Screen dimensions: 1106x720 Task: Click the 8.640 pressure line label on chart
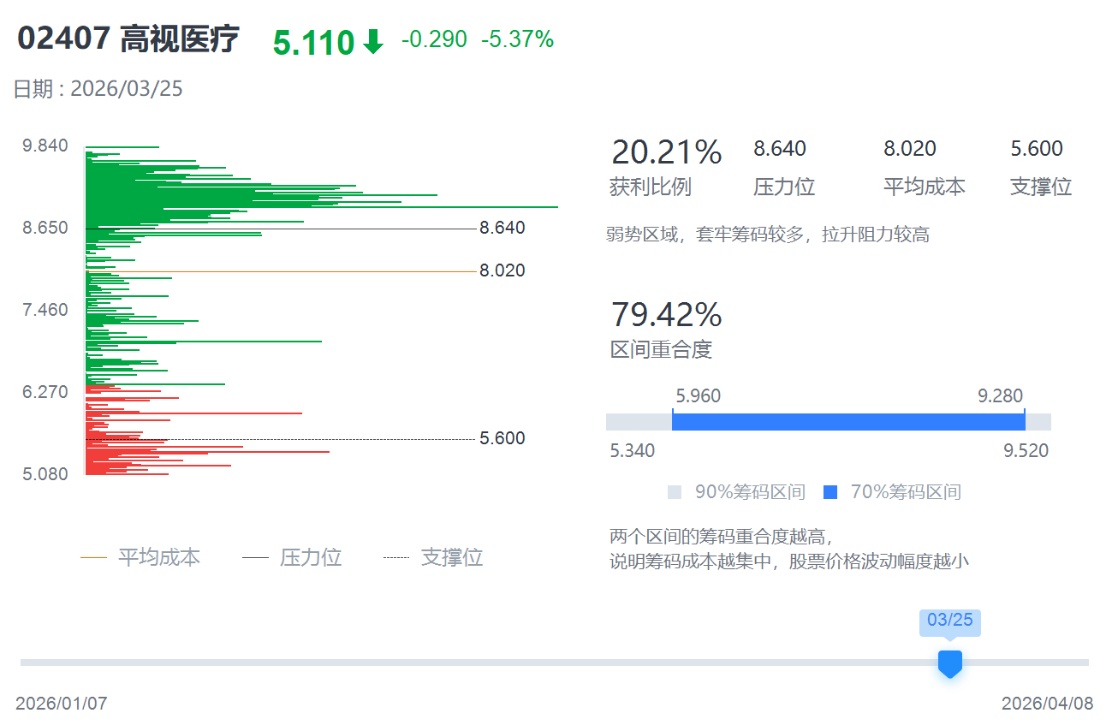coord(502,228)
